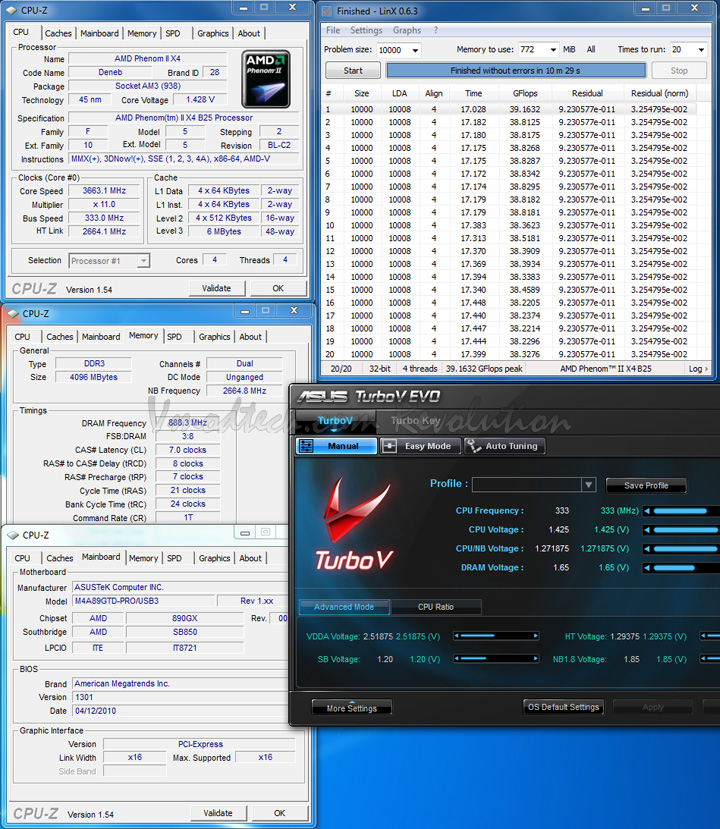Click the 39.1632 GFlops peak status entry

484,369
